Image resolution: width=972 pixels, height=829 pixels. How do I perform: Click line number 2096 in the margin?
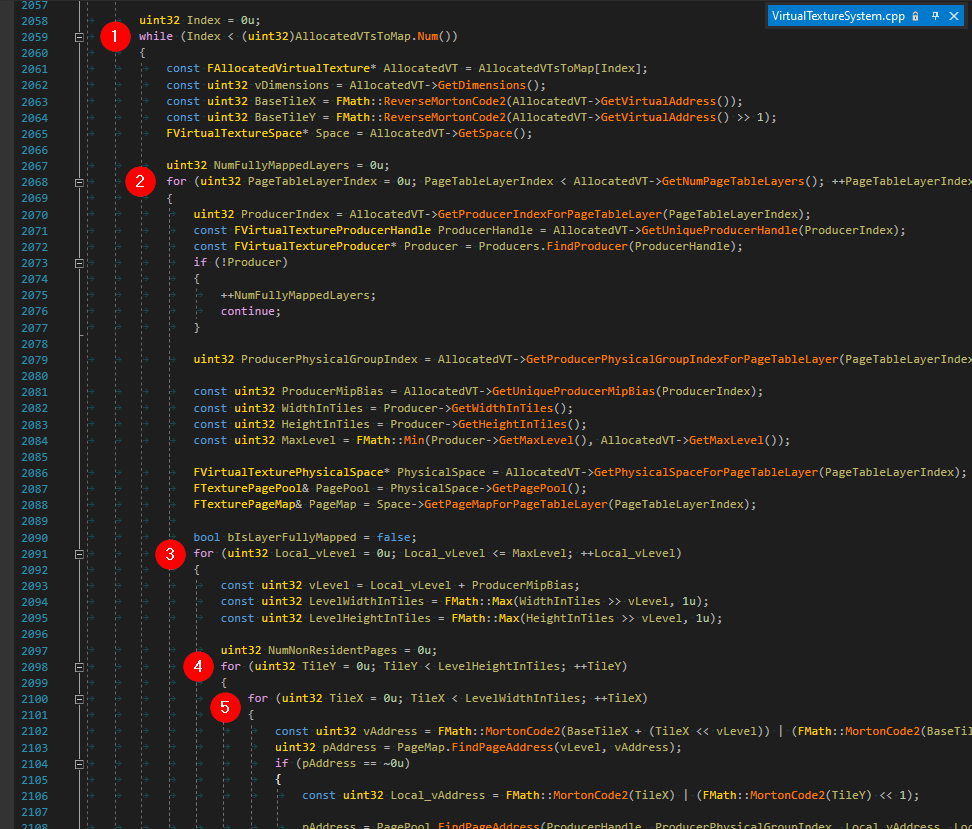(34, 634)
